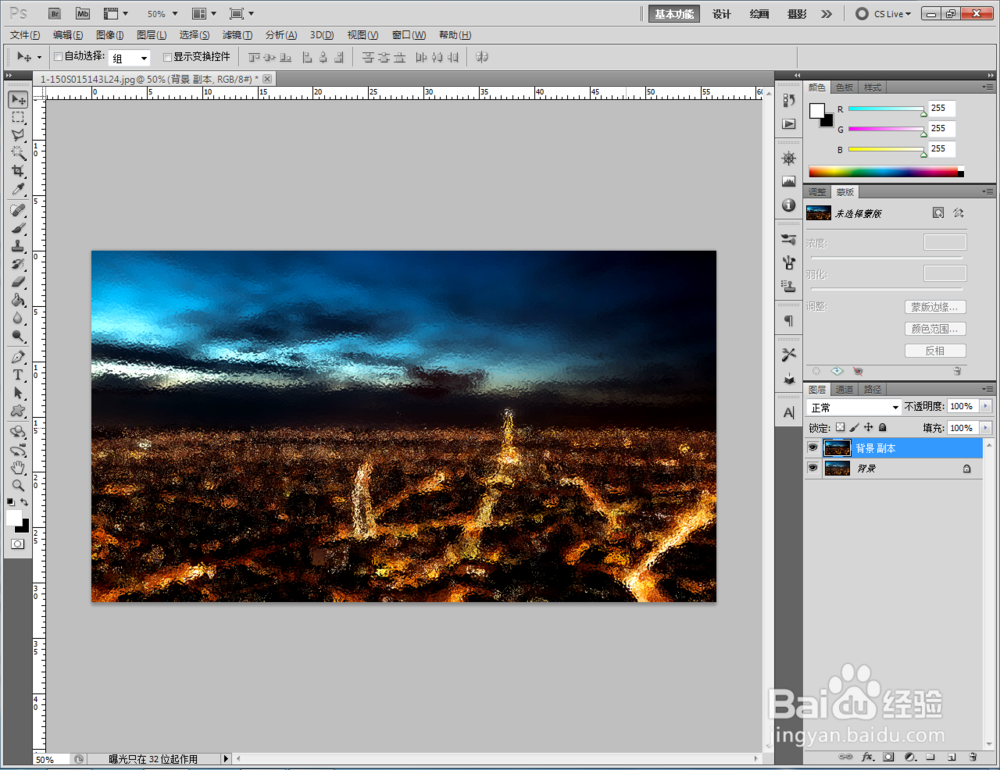Select the Crop tool
Image resolution: width=1000 pixels, height=770 pixels.
tap(18, 171)
